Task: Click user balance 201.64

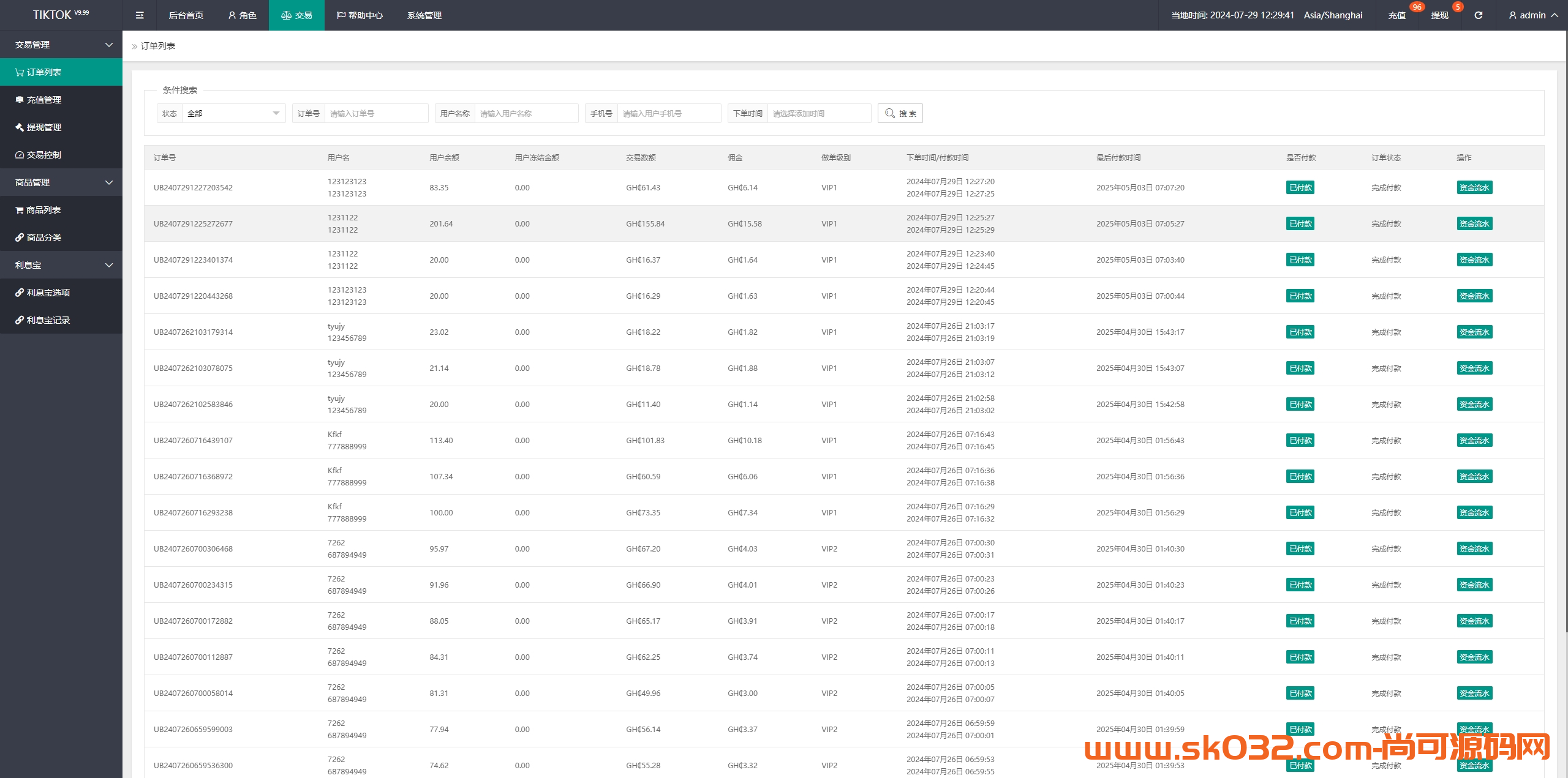Action: pyautogui.click(x=441, y=223)
